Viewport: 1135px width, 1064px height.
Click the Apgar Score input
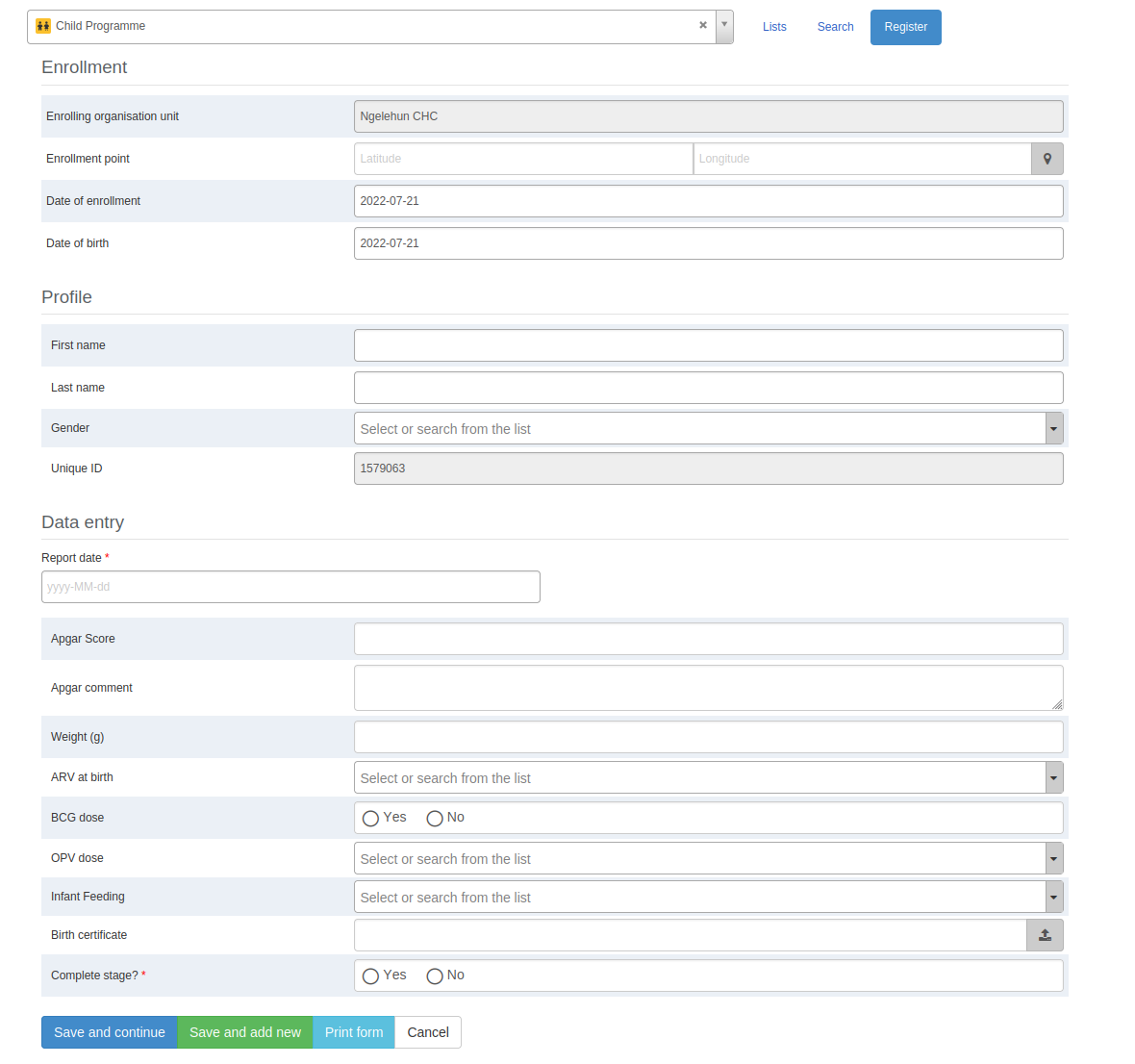click(x=708, y=639)
